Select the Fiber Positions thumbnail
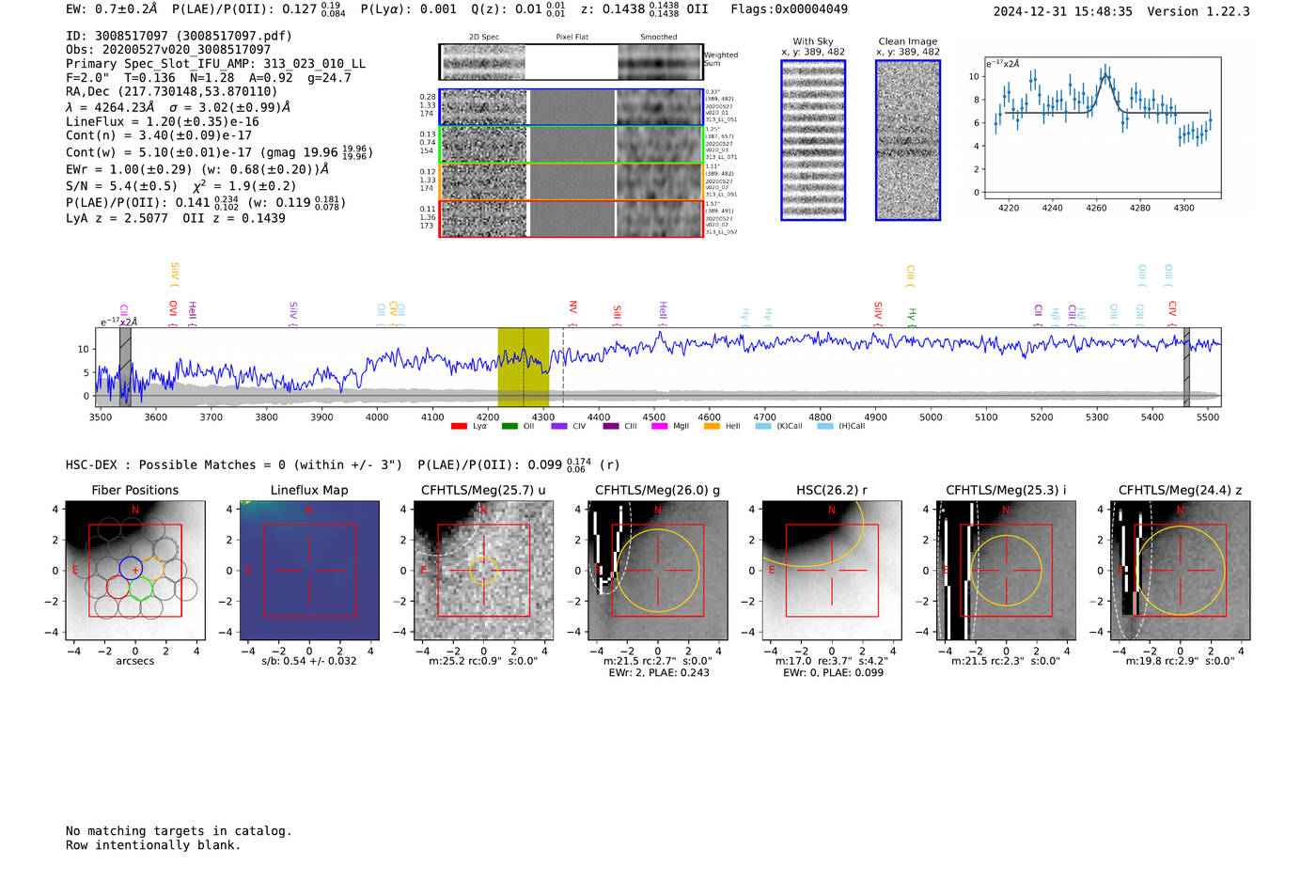Viewport: 1316px width, 896px height. [134, 571]
